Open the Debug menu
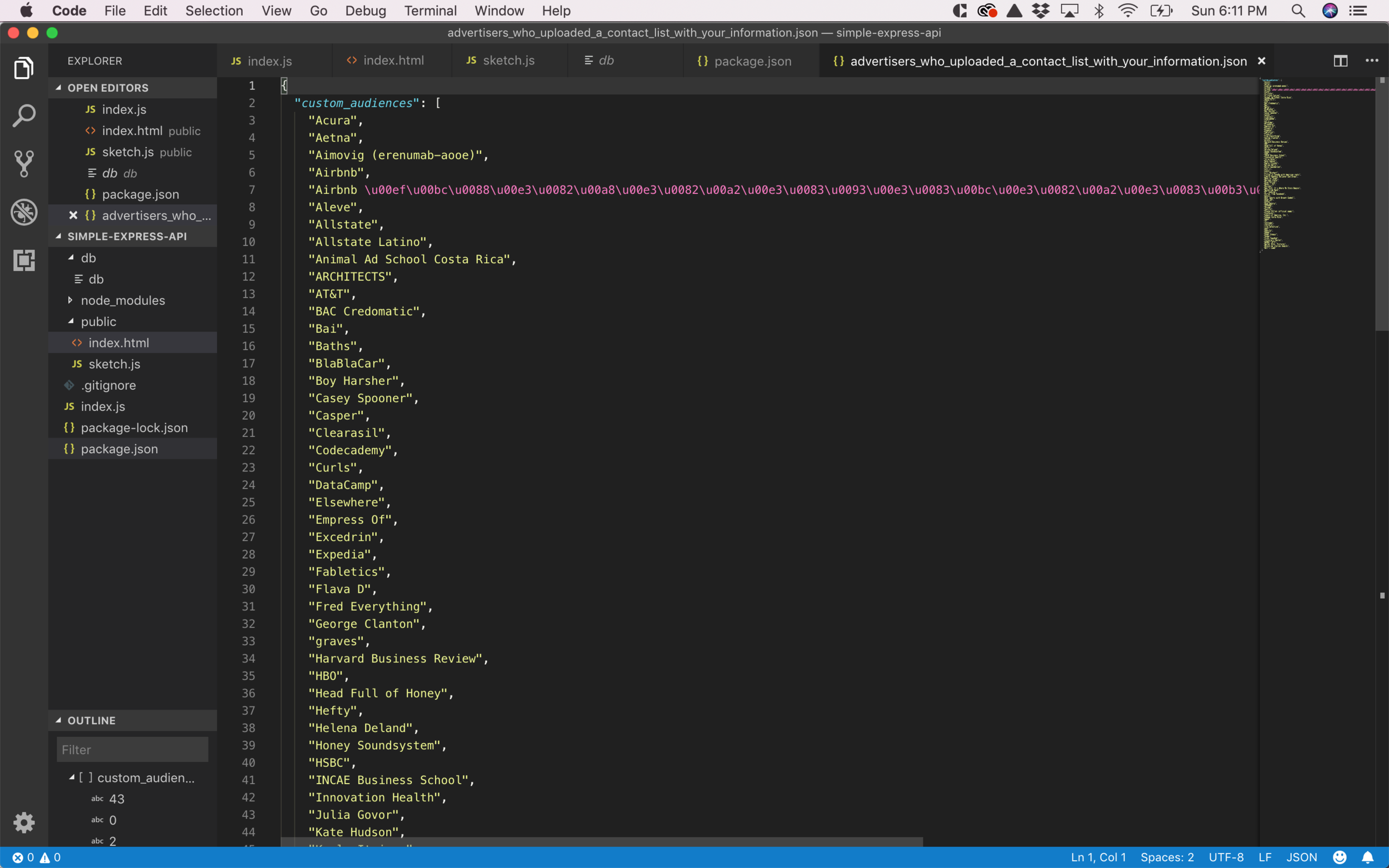The height and width of the screenshot is (868, 1389). pos(365,11)
